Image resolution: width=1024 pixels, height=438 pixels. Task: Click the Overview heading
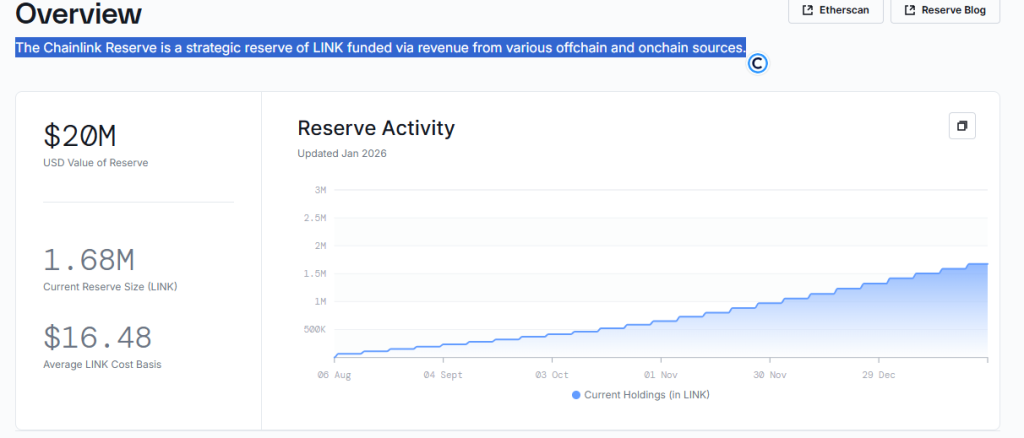[78, 14]
